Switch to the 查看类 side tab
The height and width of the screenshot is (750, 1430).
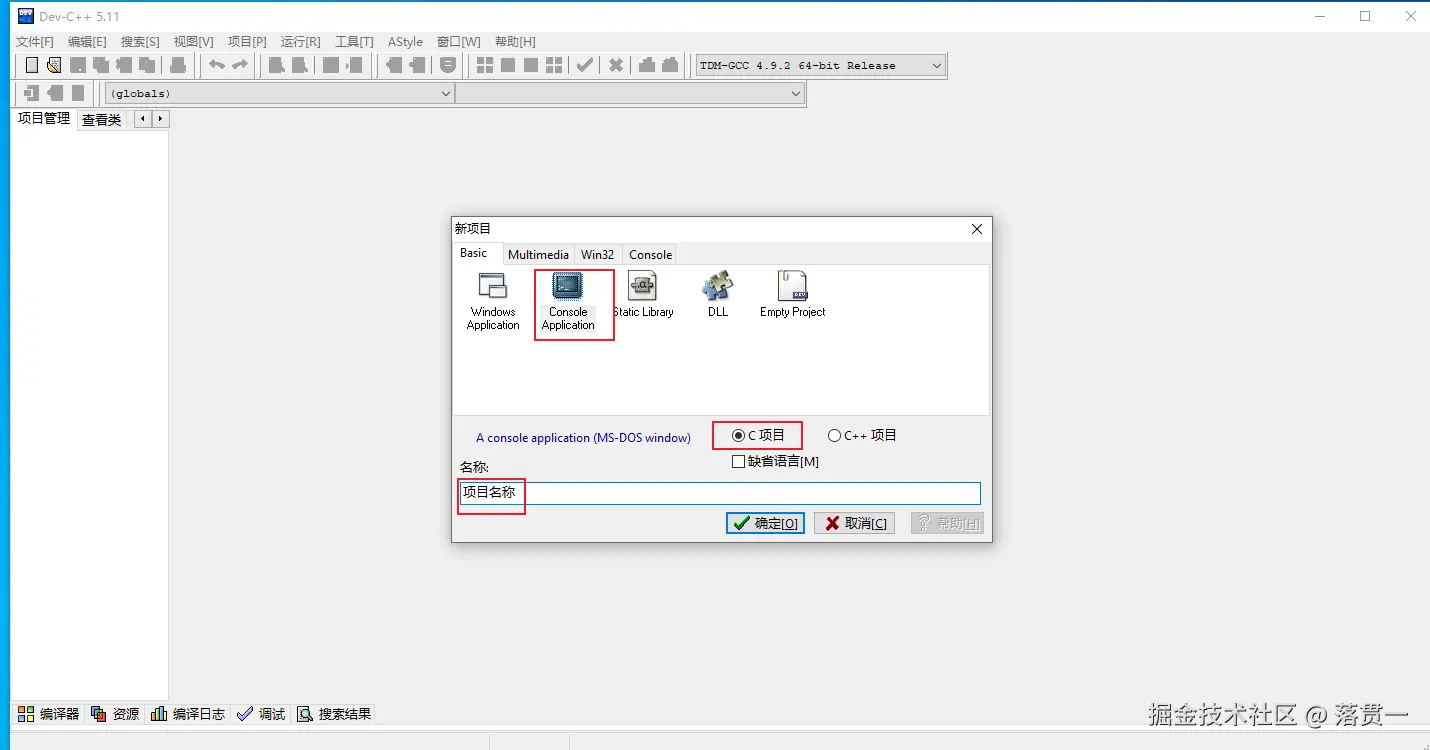pos(101,119)
